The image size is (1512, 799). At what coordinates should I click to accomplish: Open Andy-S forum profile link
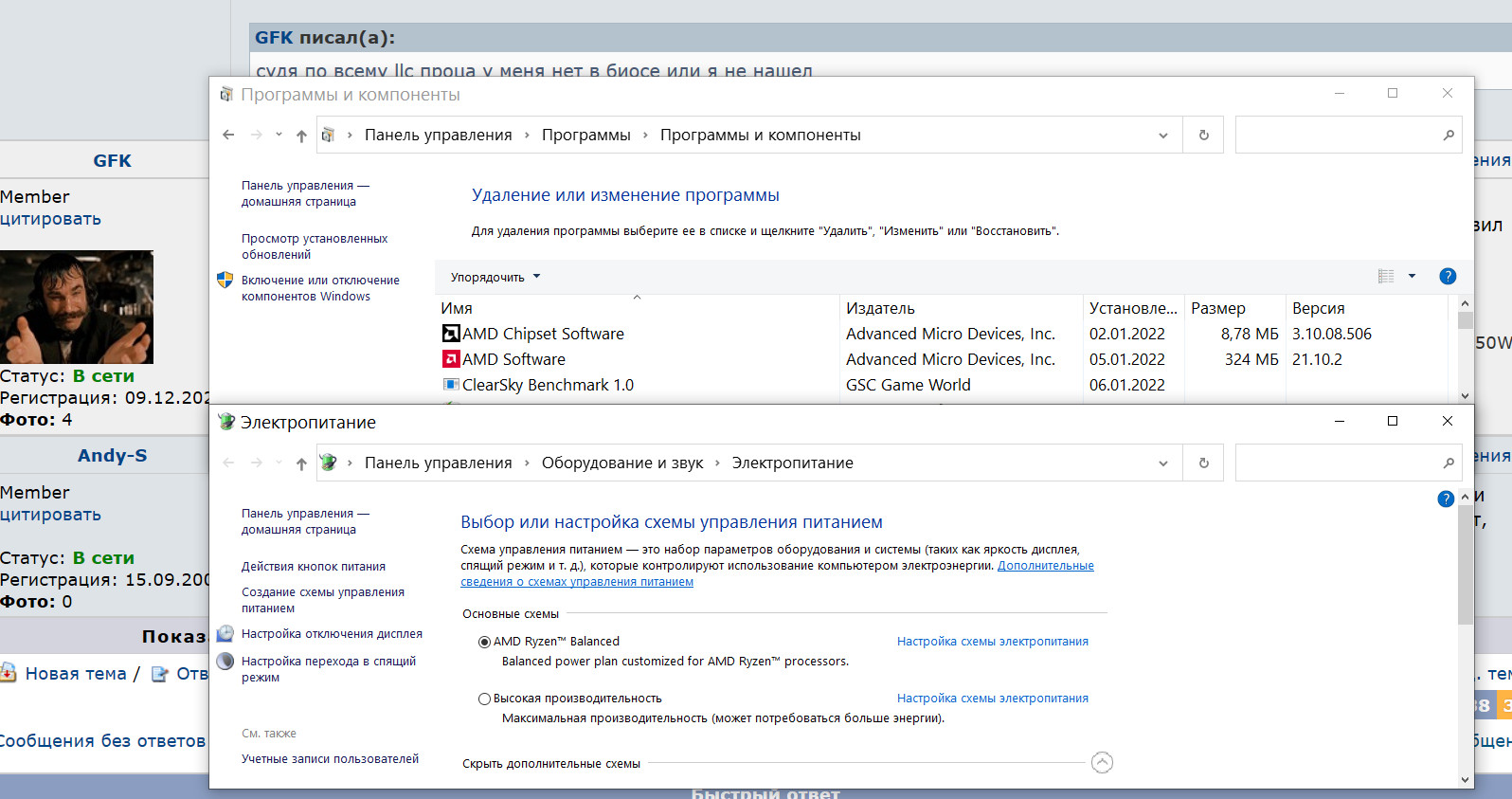(x=113, y=455)
